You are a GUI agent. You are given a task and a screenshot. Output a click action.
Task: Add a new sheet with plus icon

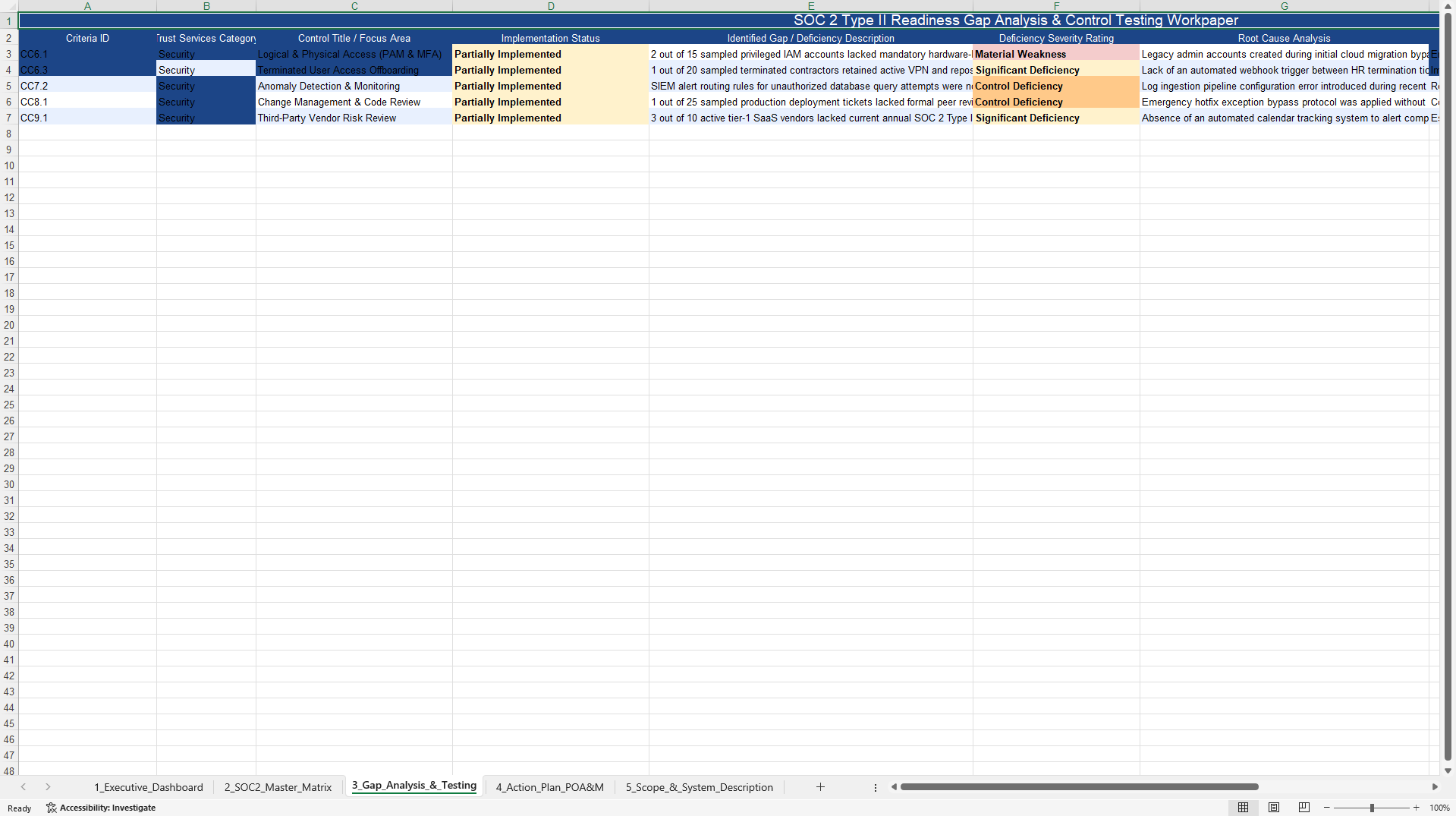pos(820,787)
